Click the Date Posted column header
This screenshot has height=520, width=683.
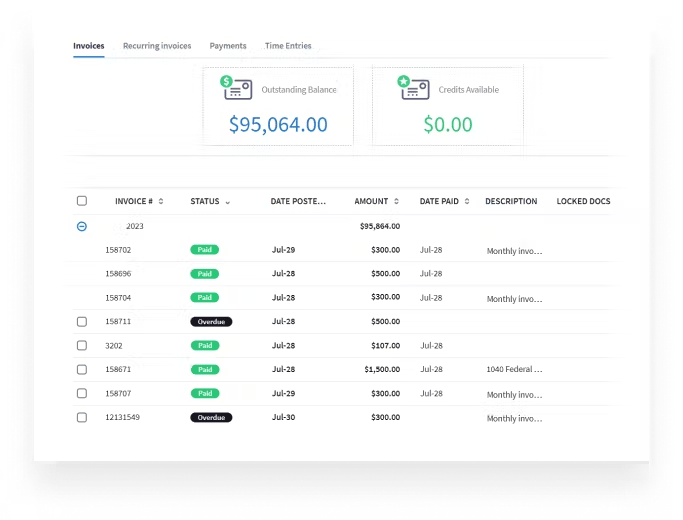(x=298, y=201)
